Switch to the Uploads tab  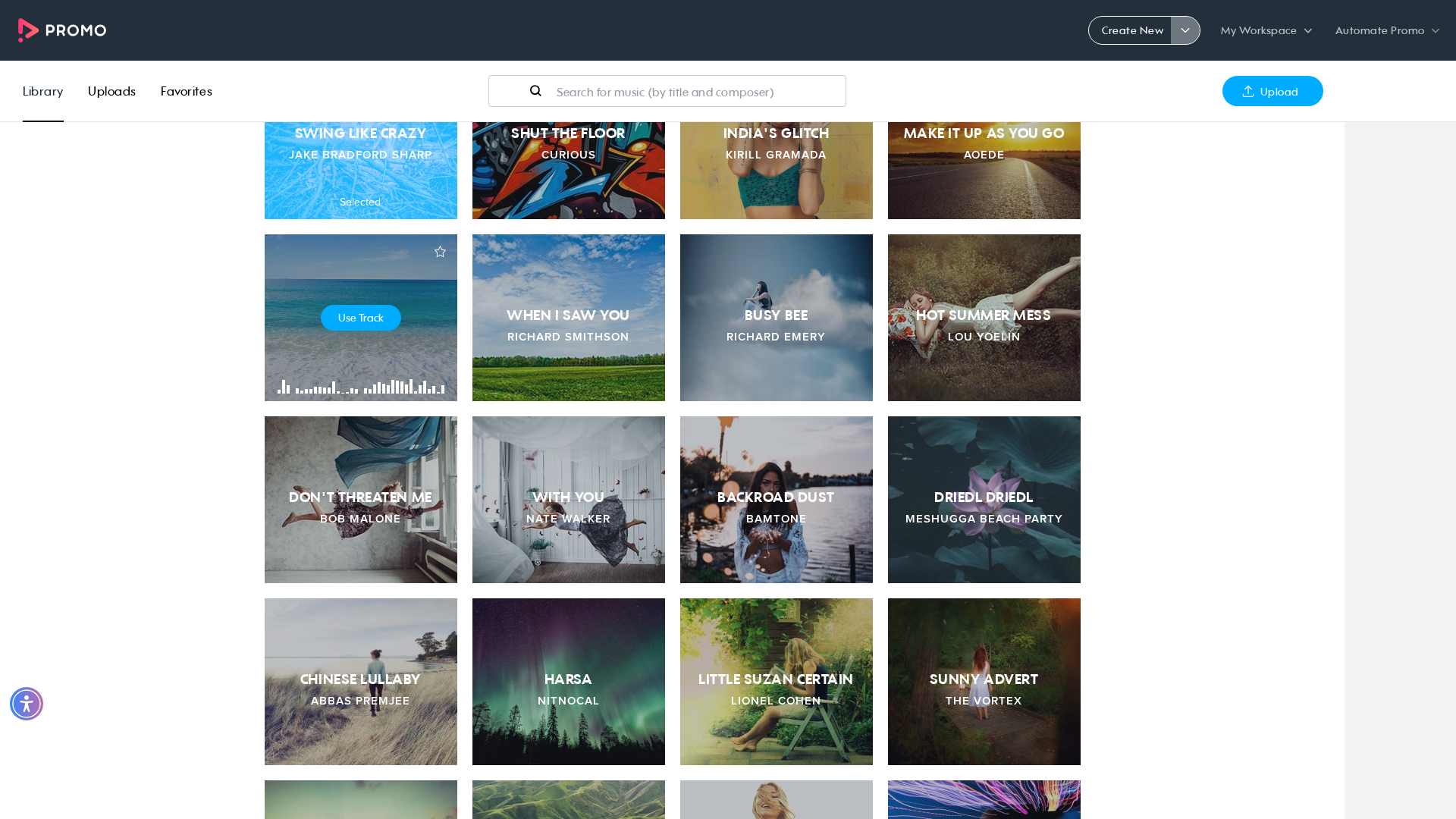coord(111,91)
